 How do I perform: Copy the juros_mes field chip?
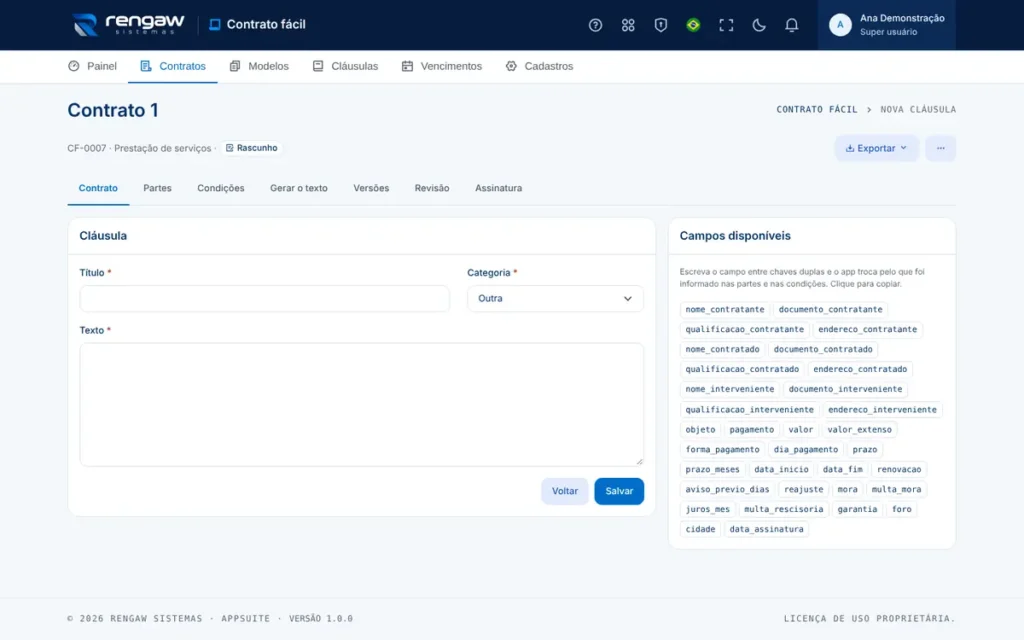point(707,509)
